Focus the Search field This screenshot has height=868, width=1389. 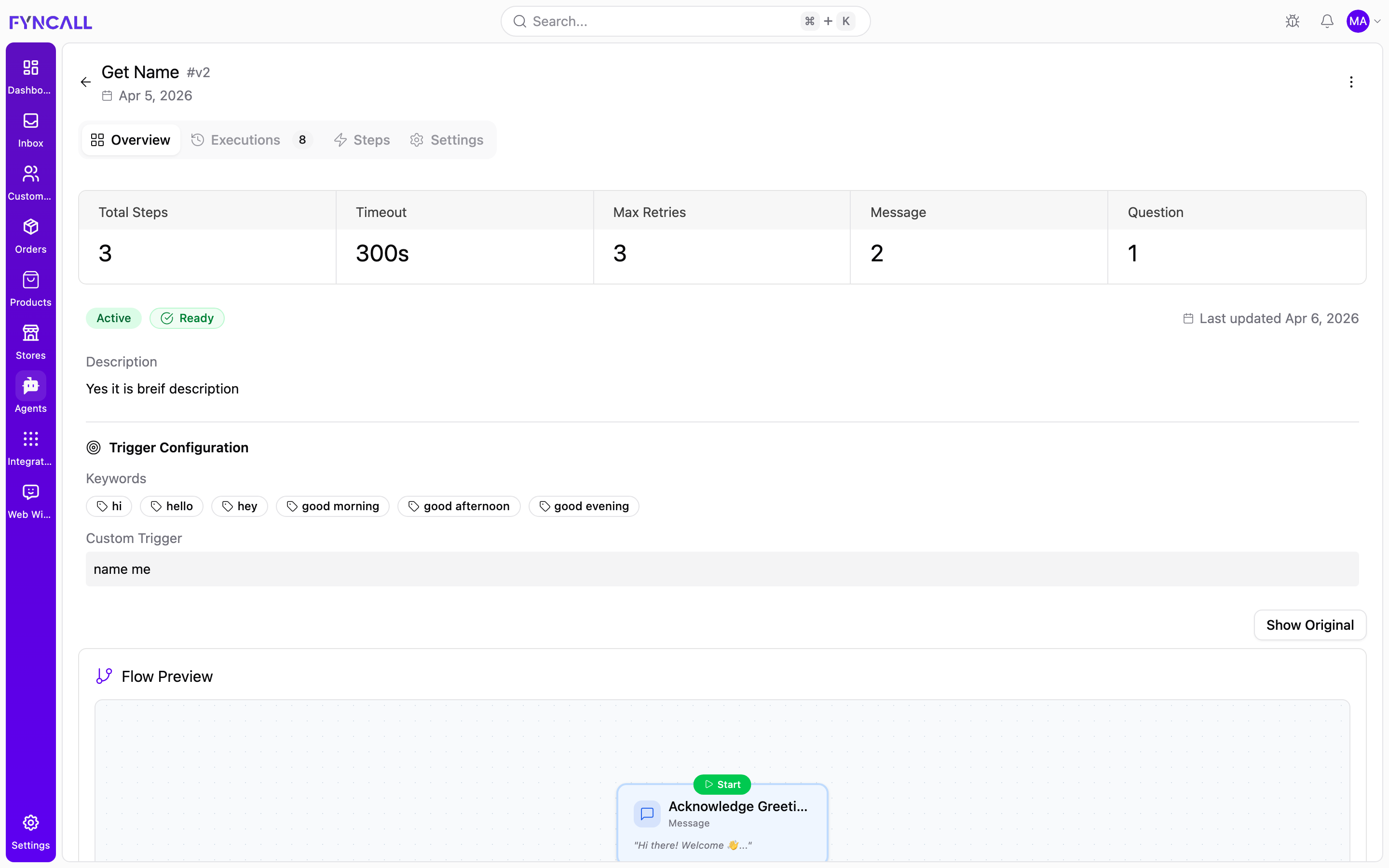685,21
